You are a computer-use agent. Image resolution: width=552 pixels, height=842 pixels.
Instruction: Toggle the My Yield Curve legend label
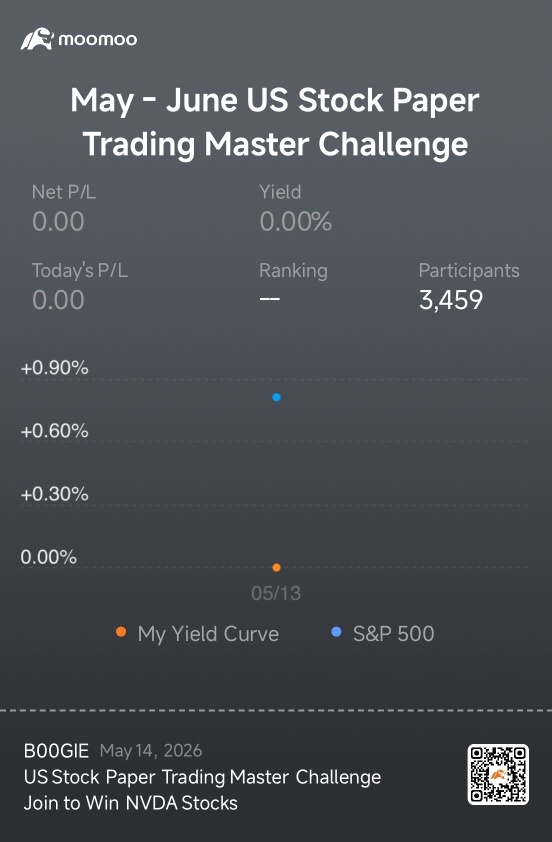point(208,634)
